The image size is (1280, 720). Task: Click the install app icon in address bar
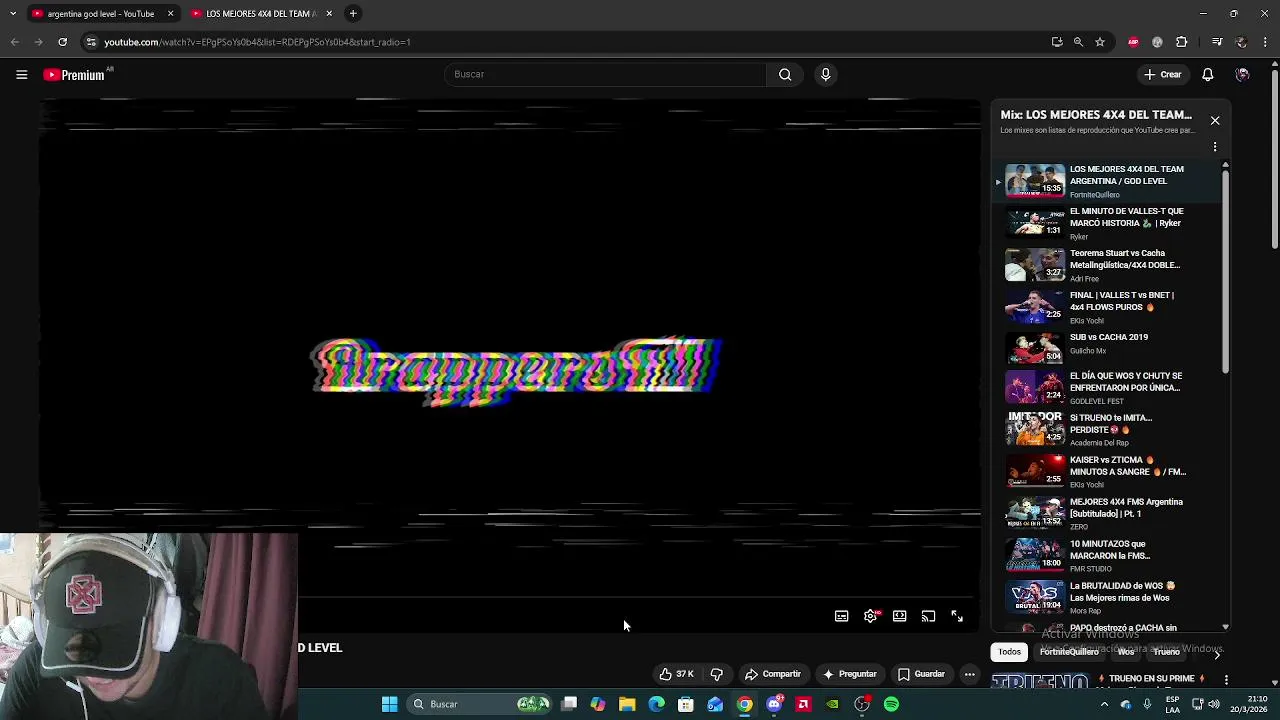(1057, 42)
